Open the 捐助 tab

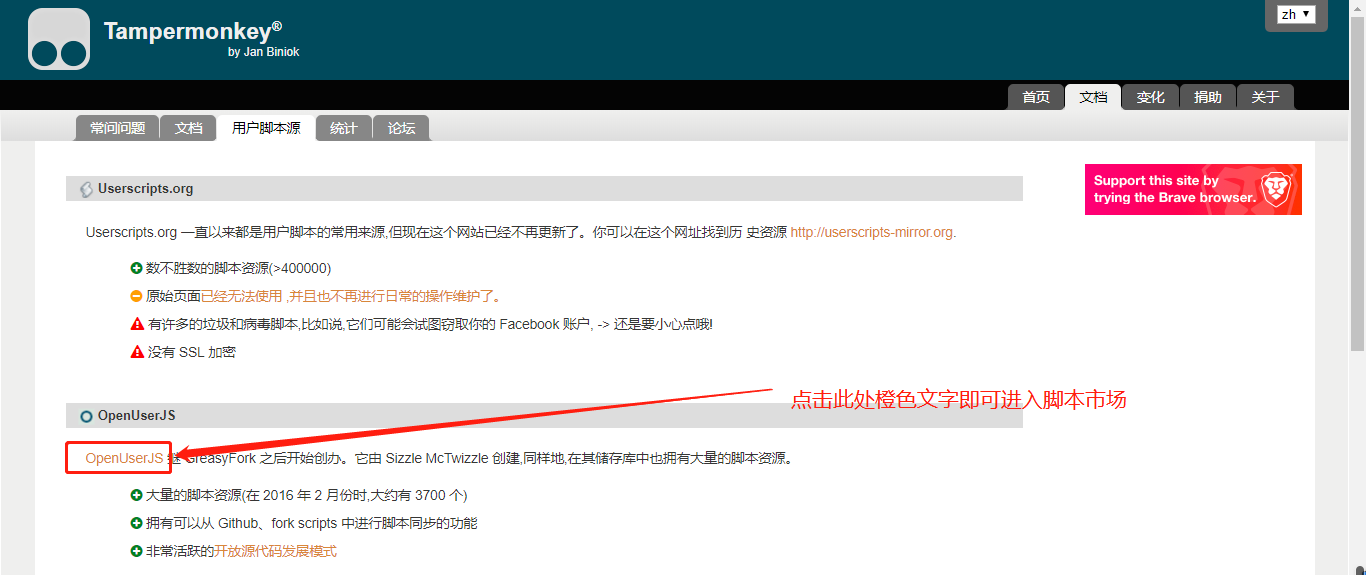[1208, 97]
